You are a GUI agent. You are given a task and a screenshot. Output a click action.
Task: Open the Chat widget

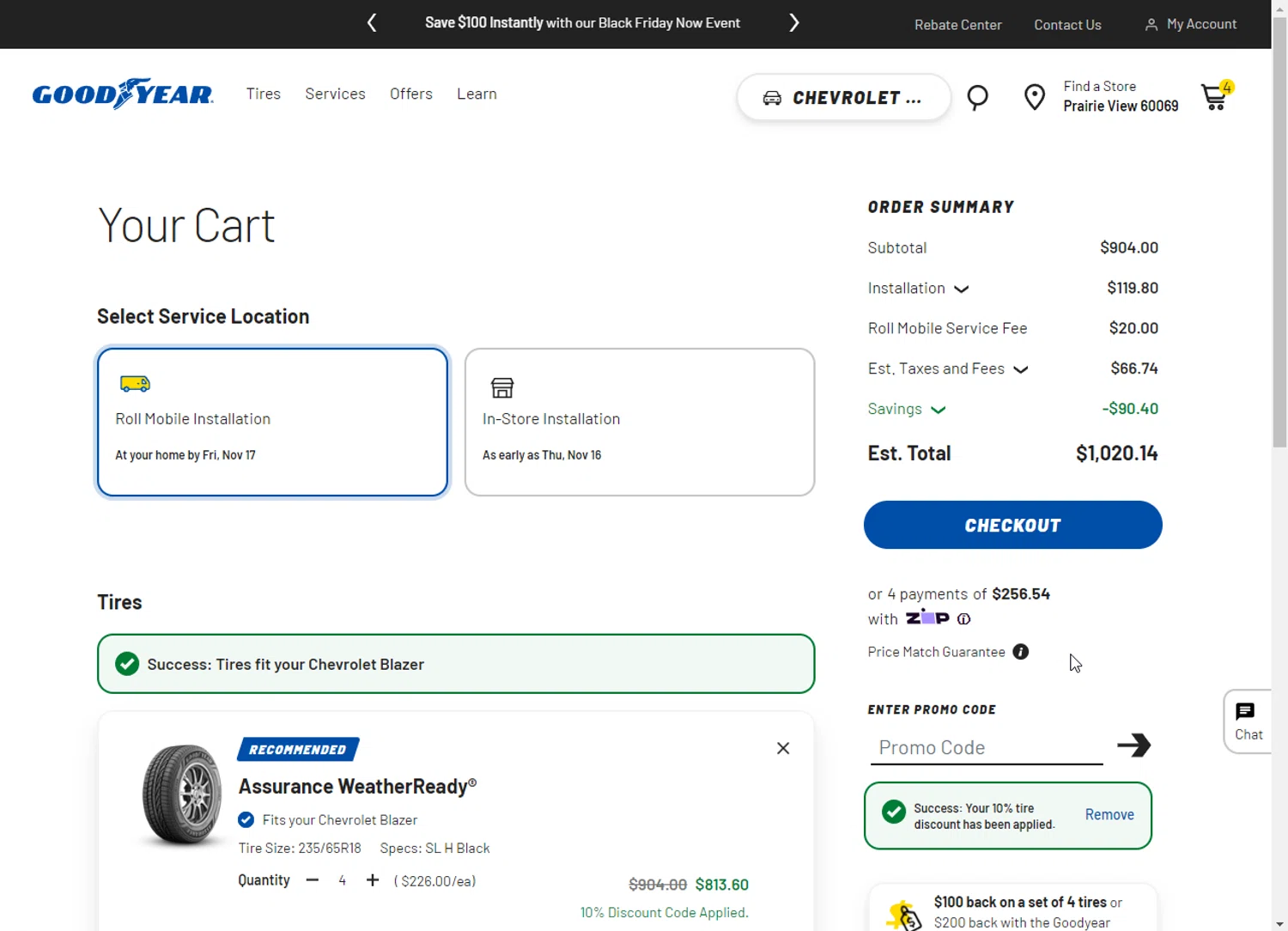coord(1248,721)
